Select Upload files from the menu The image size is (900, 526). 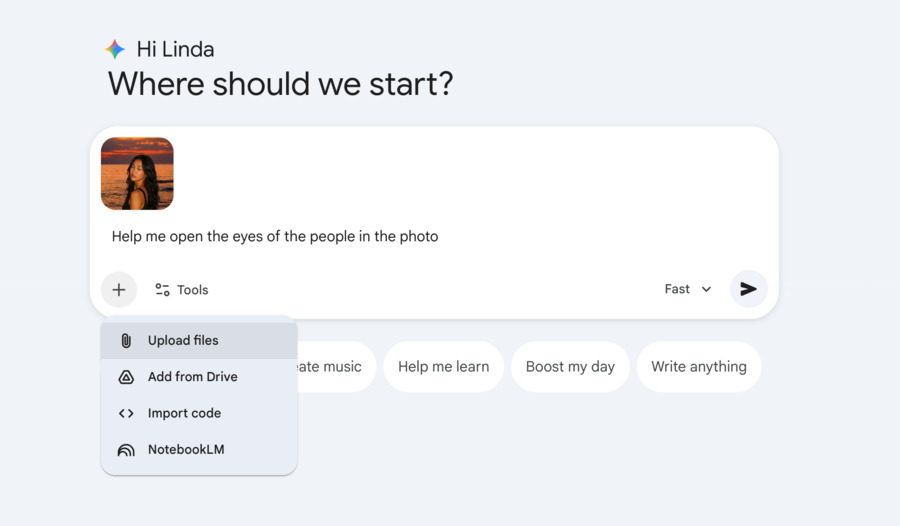(x=183, y=341)
